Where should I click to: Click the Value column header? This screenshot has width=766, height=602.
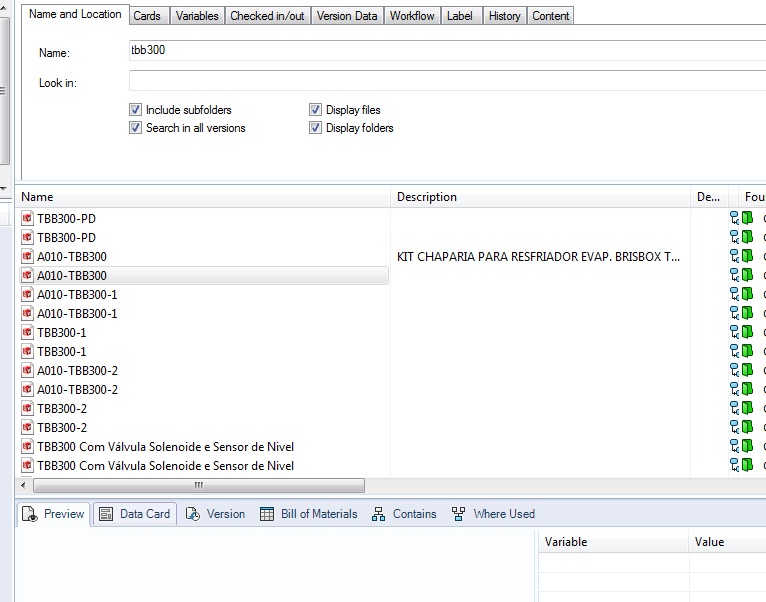tap(727, 542)
